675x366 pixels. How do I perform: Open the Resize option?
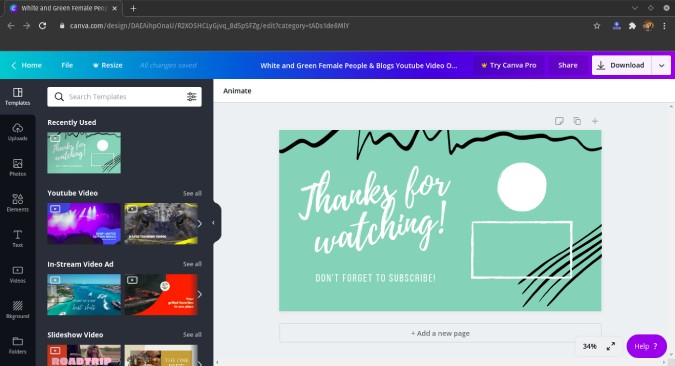tap(107, 65)
